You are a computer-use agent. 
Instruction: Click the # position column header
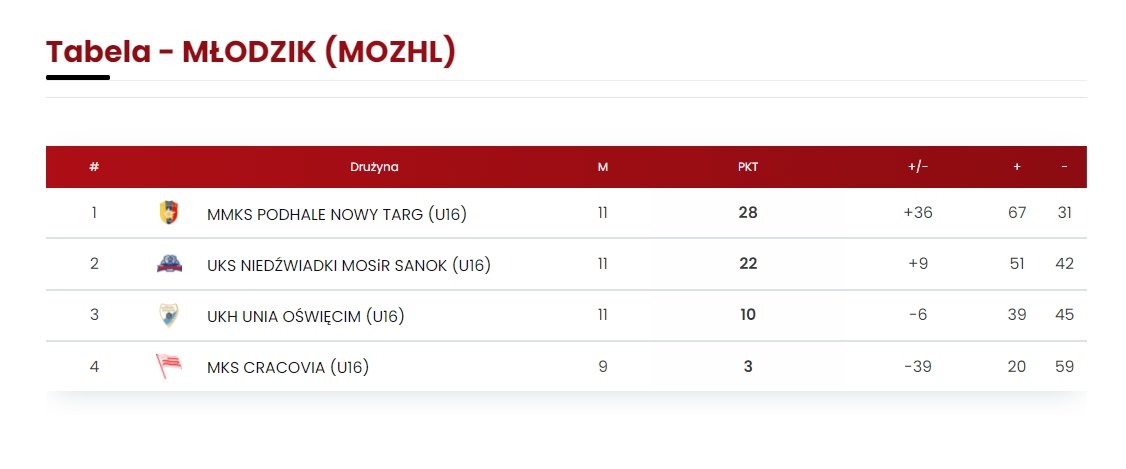click(x=94, y=167)
